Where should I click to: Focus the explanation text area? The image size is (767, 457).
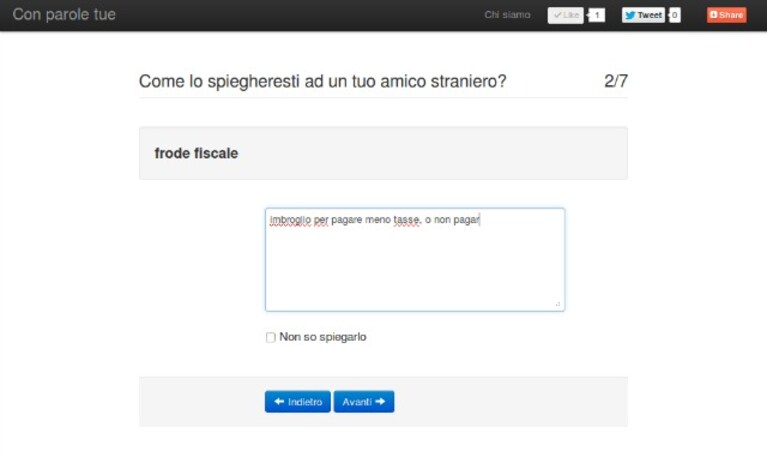click(415, 260)
